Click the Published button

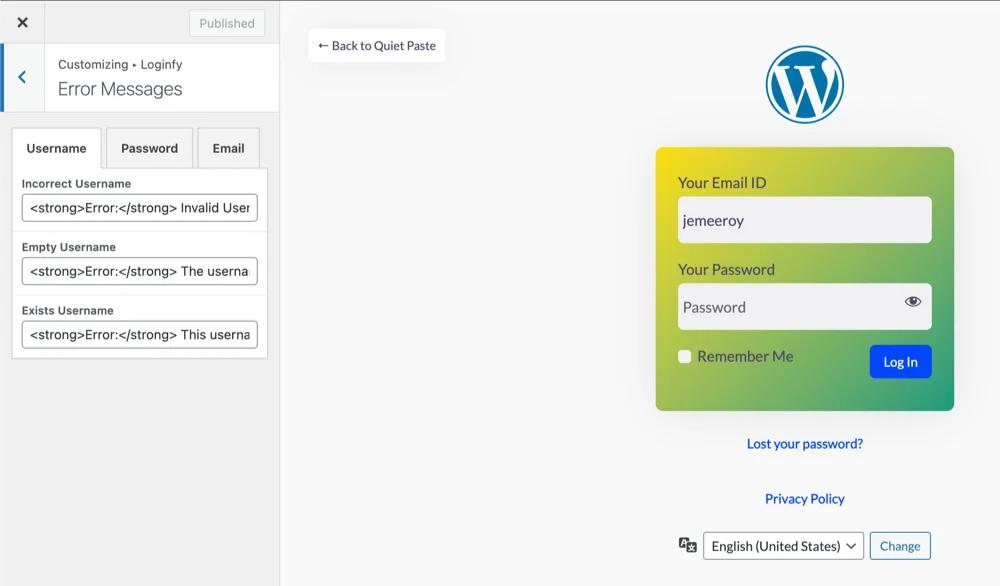pos(226,24)
